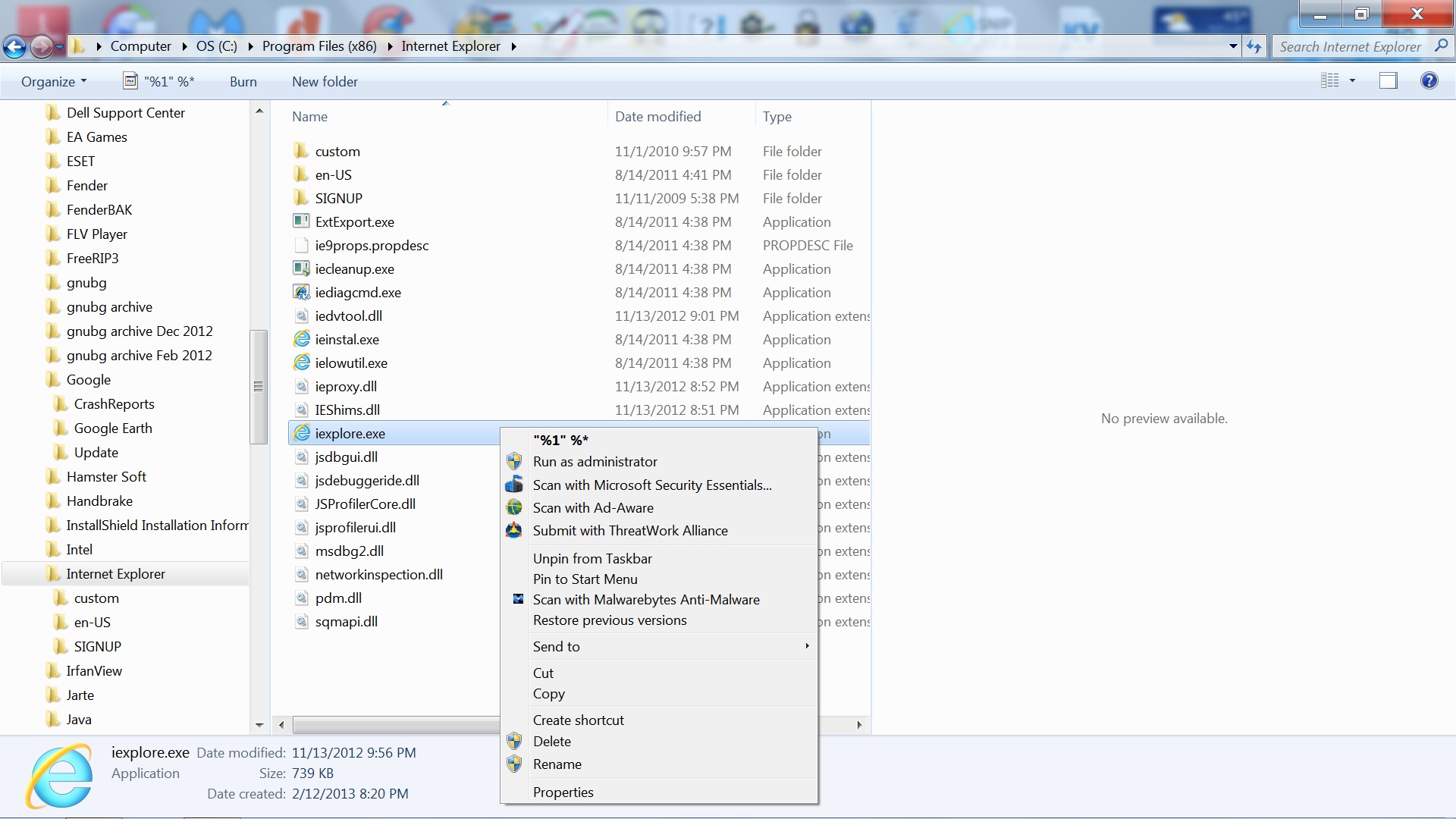The image size is (1456, 819).
Task: Click the Search Internet Explorer field
Action: [1352, 46]
